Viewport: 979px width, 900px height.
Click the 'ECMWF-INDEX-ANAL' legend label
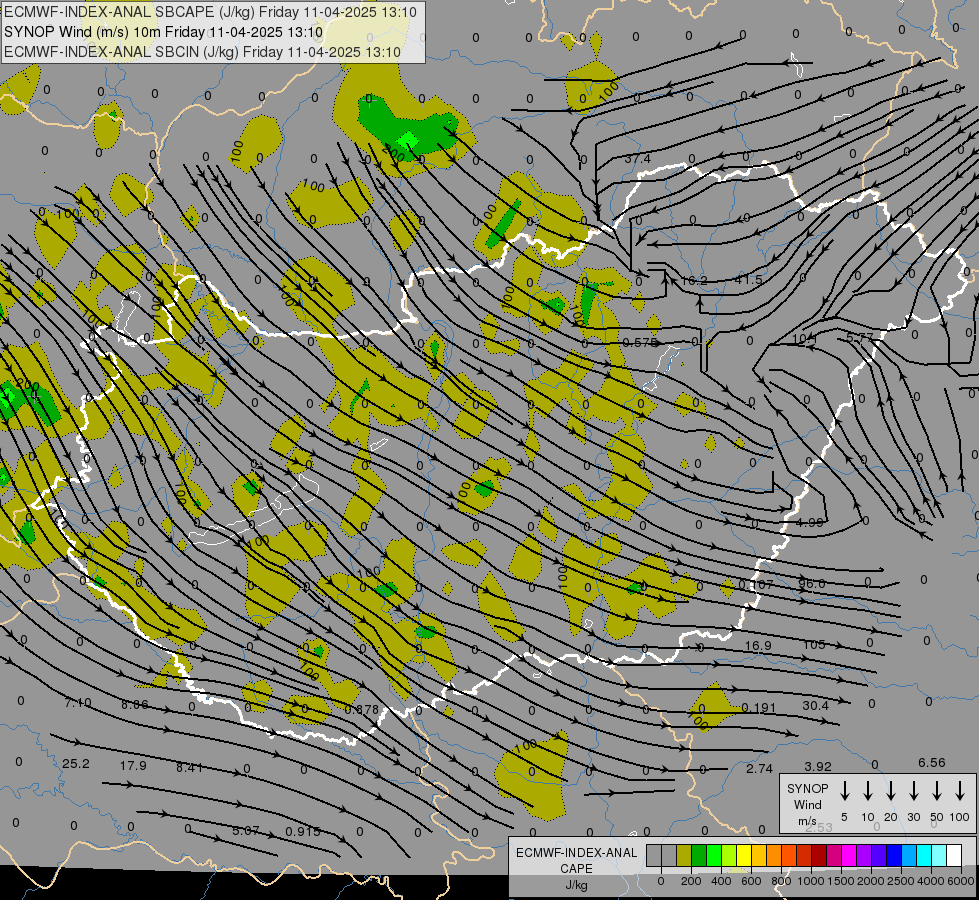pos(577,853)
